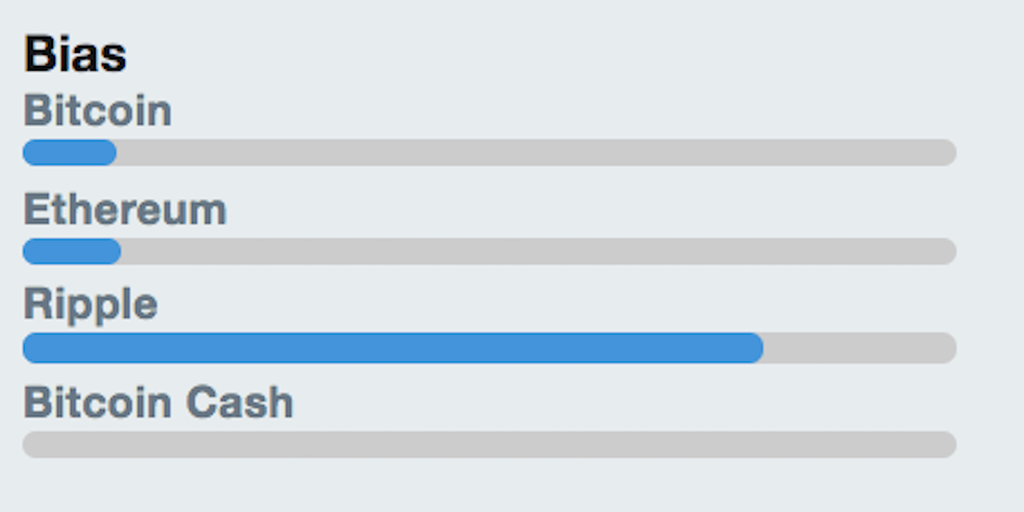Select the Bitcoin Cash label

[x=158, y=402]
